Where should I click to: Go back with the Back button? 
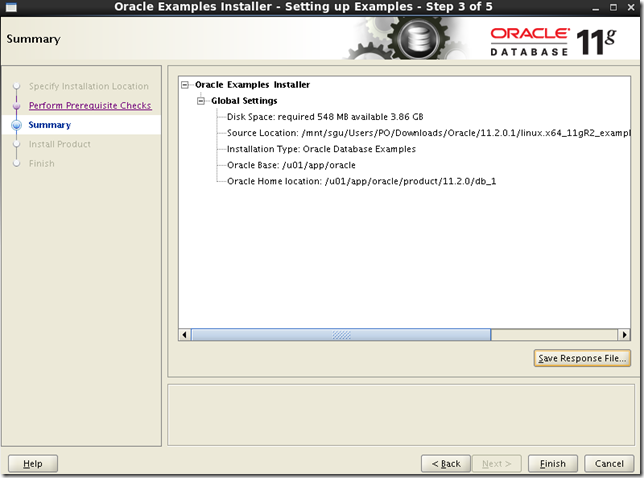click(446, 464)
